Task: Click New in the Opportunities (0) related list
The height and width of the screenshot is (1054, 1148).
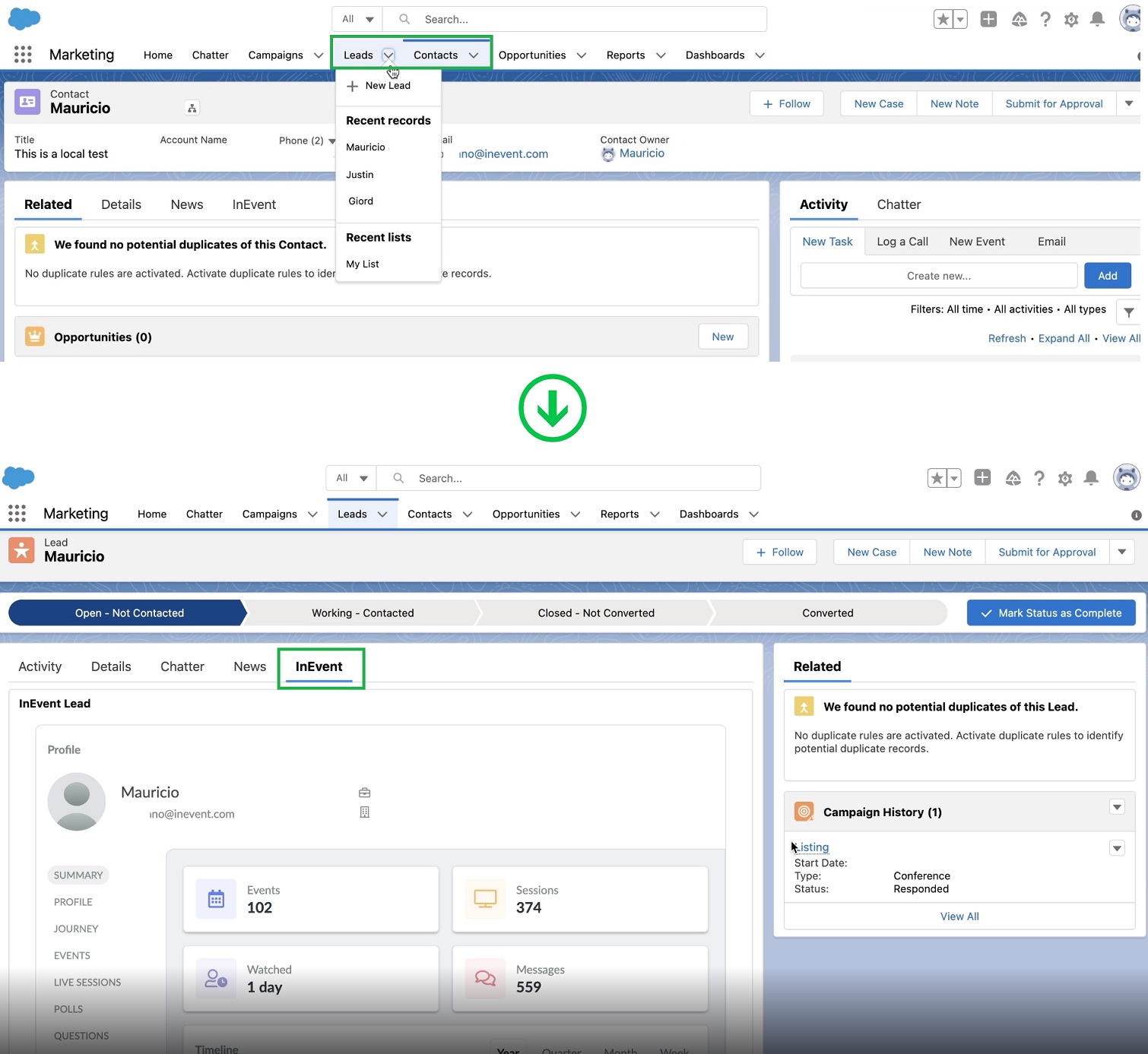Action: pos(723,337)
